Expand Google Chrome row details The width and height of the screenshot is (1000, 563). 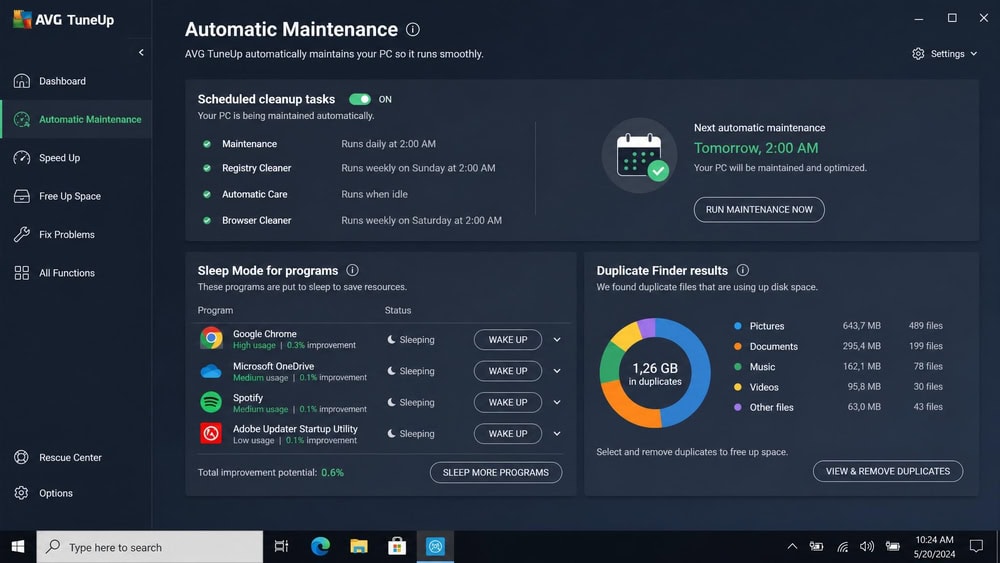557,340
